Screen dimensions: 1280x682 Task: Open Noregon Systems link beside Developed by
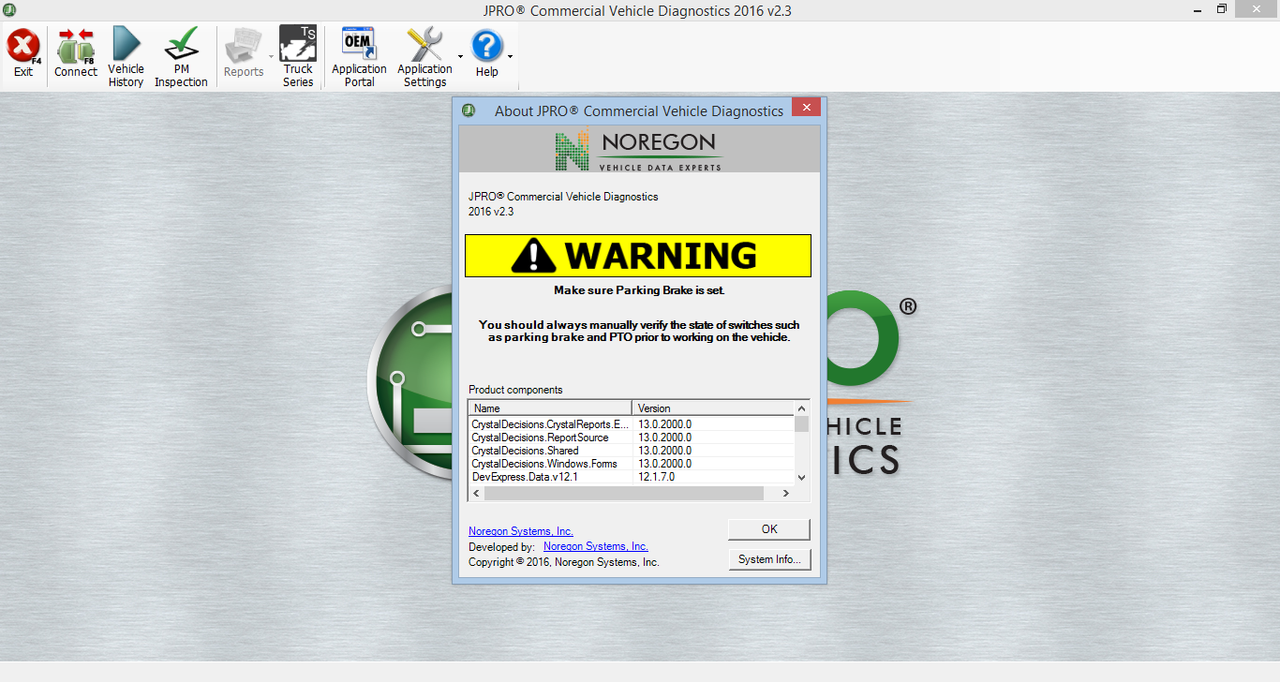(596, 546)
